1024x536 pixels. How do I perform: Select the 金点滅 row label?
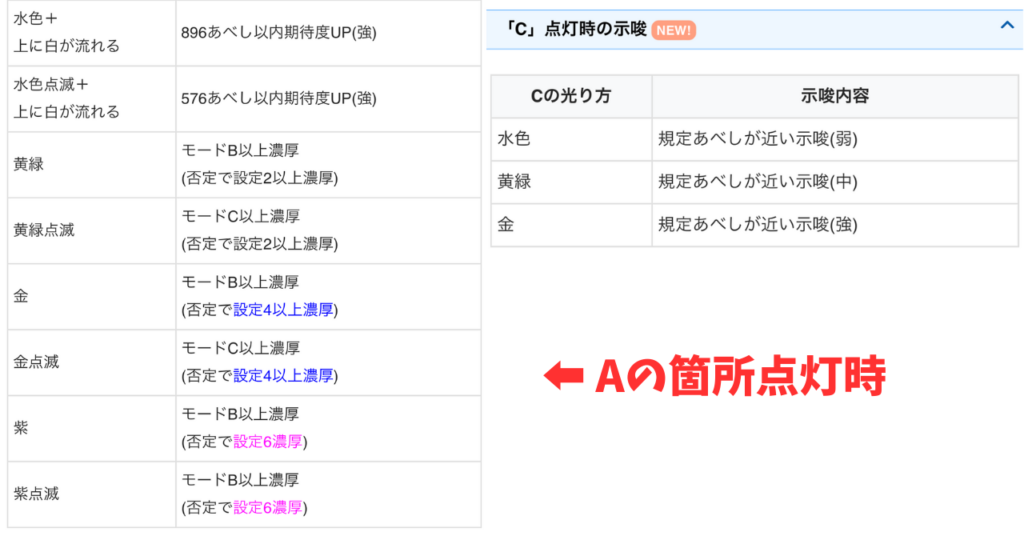[x=36, y=362]
